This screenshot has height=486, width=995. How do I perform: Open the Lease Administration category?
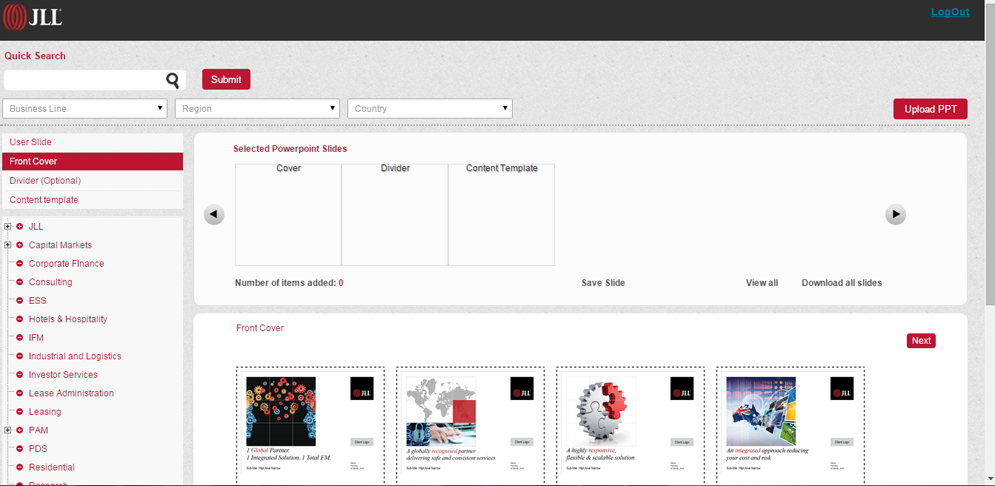[x=71, y=393]
